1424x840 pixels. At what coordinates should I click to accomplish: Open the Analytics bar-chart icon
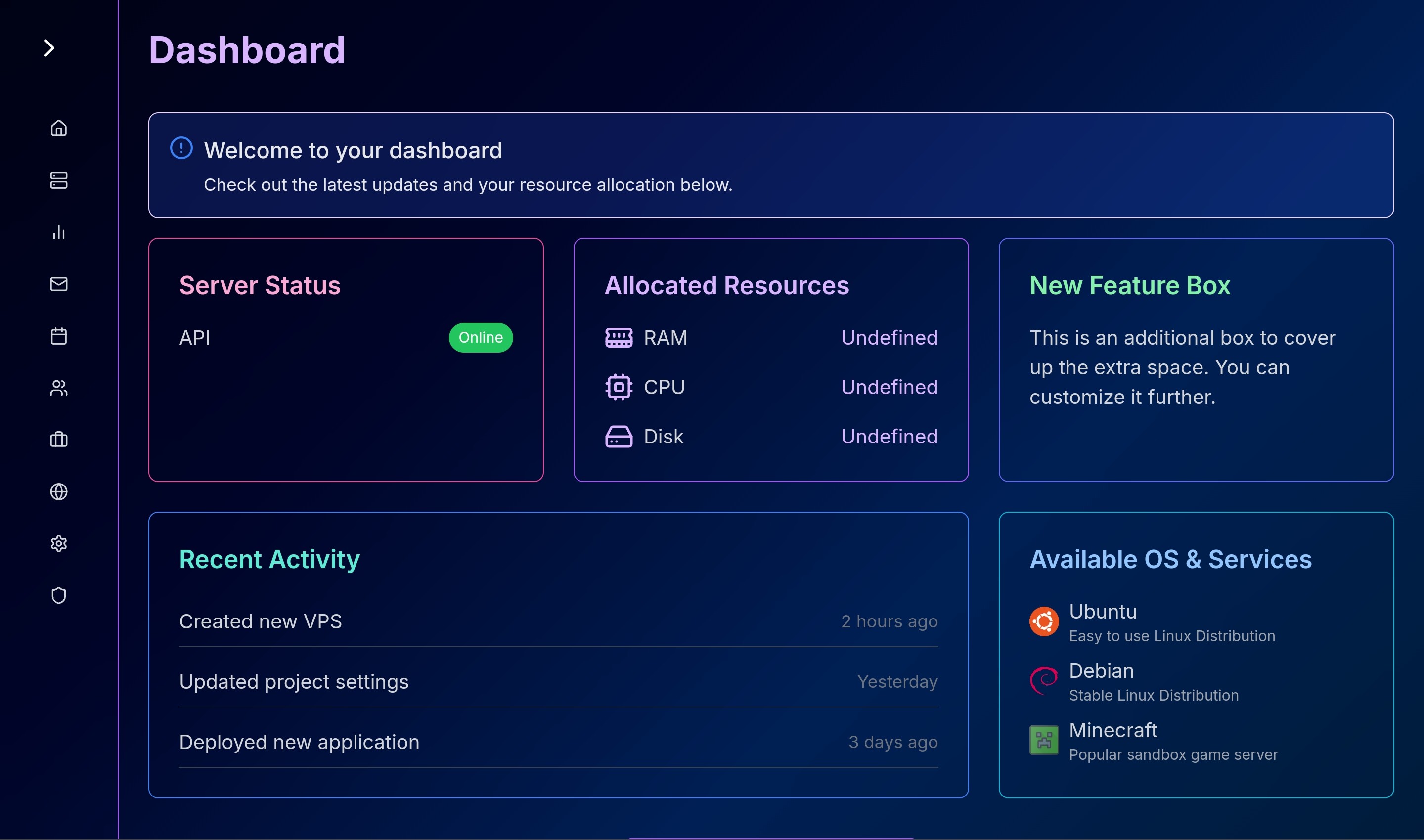[x=59, y=233]
